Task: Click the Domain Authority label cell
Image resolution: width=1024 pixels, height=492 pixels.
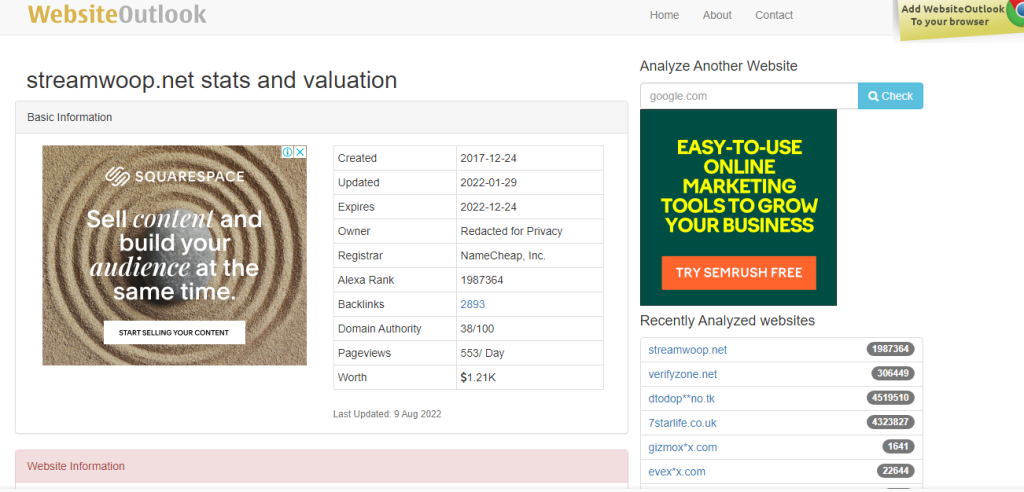Action: tap(394, 329)
